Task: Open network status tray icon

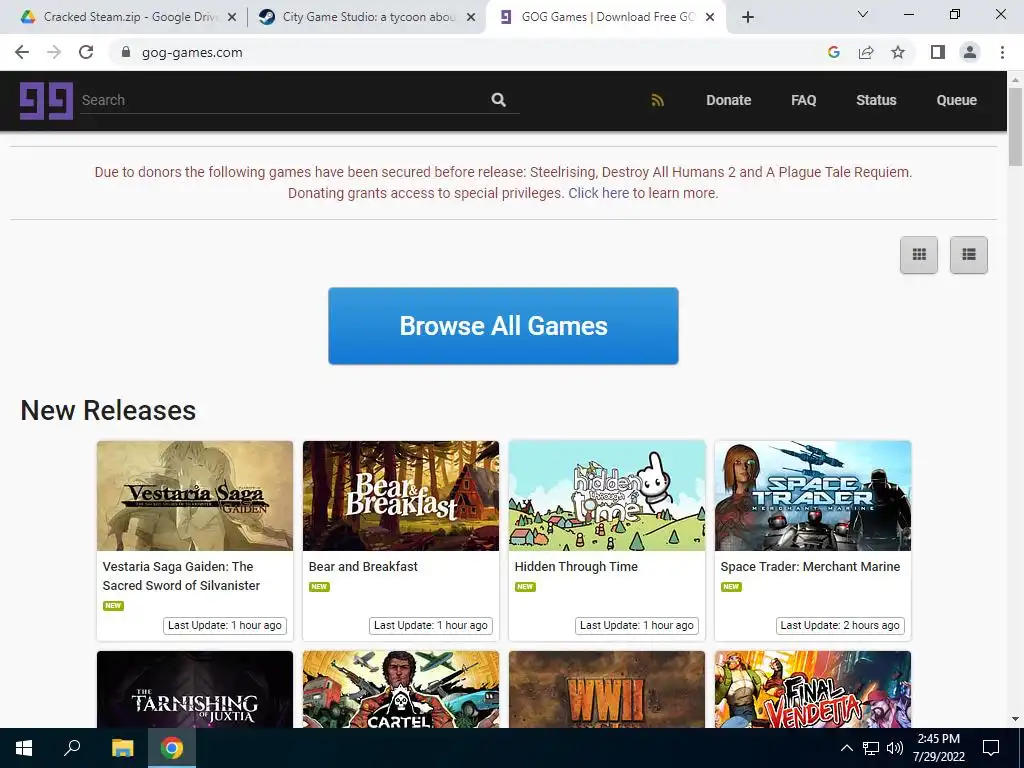Action: tap(871, 748)
